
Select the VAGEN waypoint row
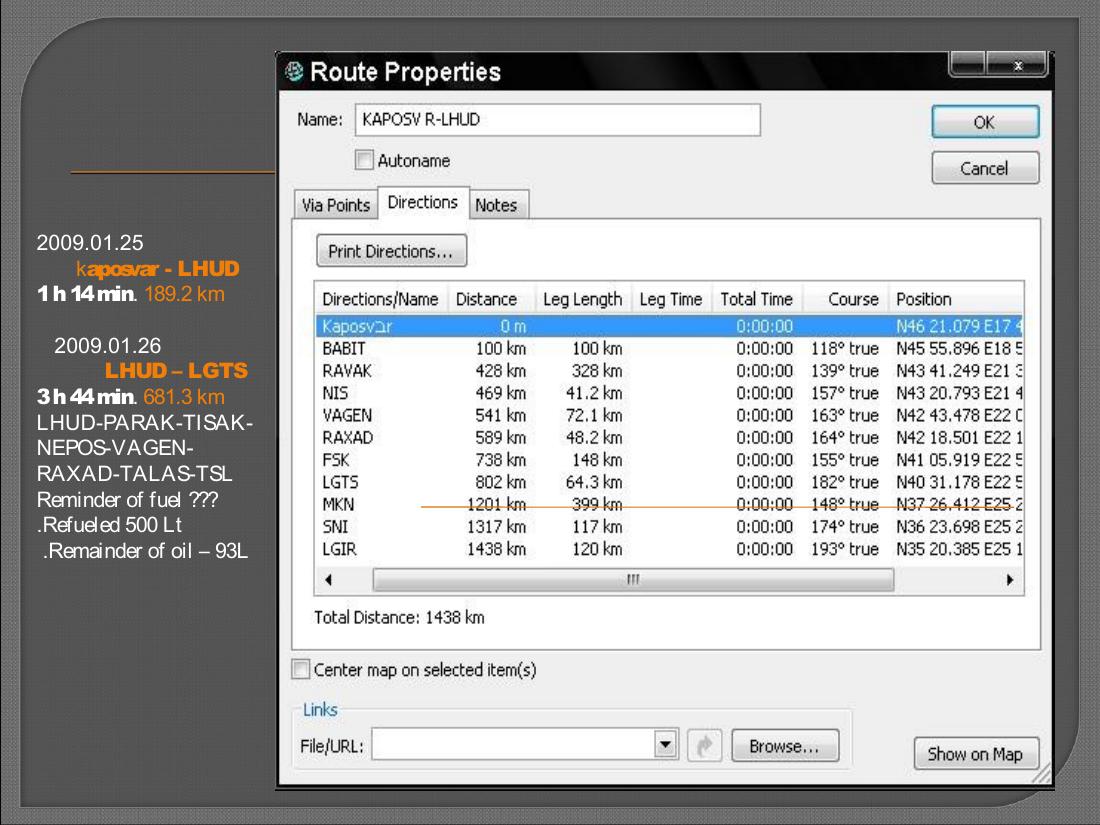coord(669,416)
